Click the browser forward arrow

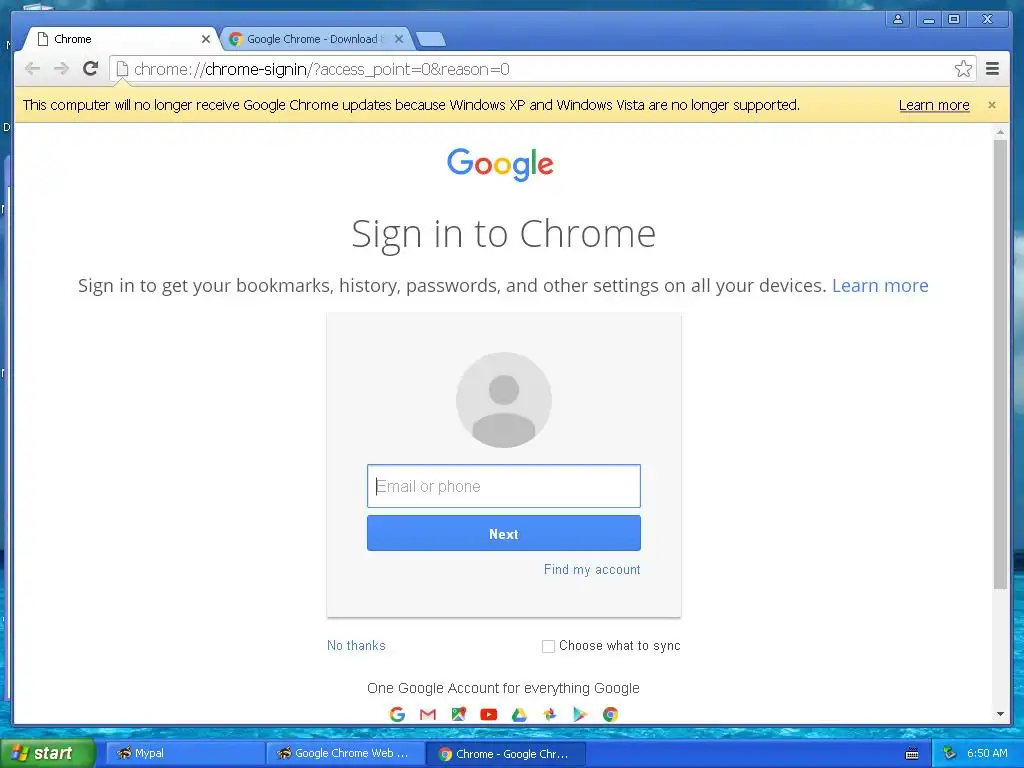(x=61, y=69)
